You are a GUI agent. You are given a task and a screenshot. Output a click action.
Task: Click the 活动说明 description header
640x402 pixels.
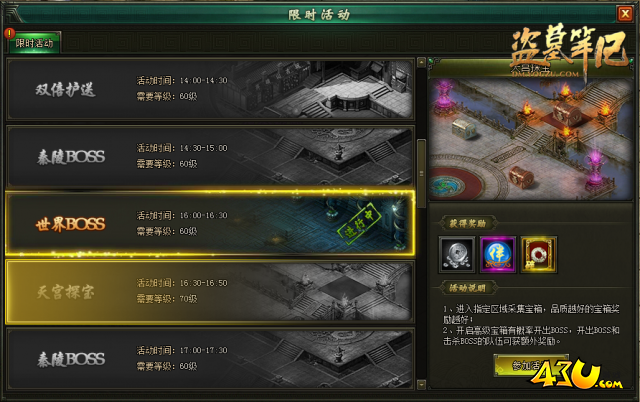[x=467, y=288]
